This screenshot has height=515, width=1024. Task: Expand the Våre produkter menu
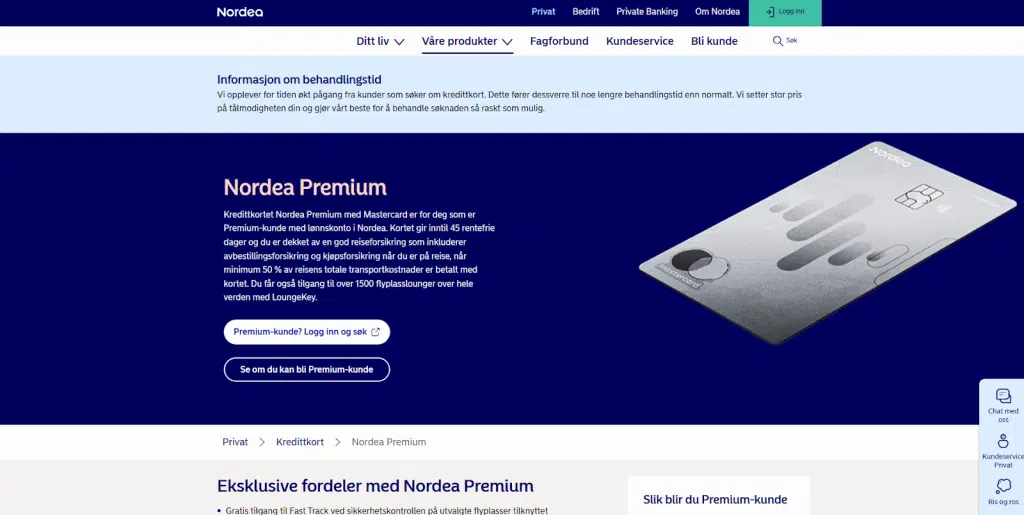467,41
